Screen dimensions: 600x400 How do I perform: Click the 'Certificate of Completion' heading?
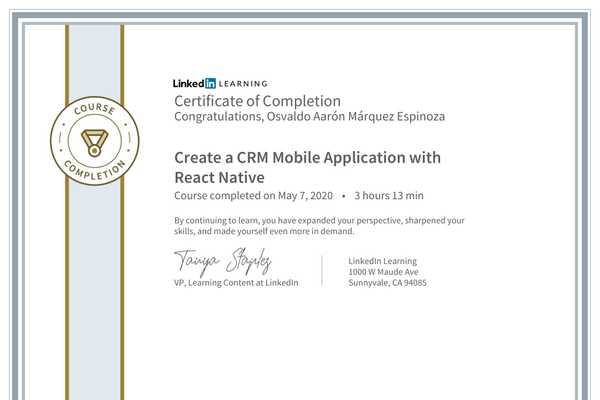(x=257, y=101)
